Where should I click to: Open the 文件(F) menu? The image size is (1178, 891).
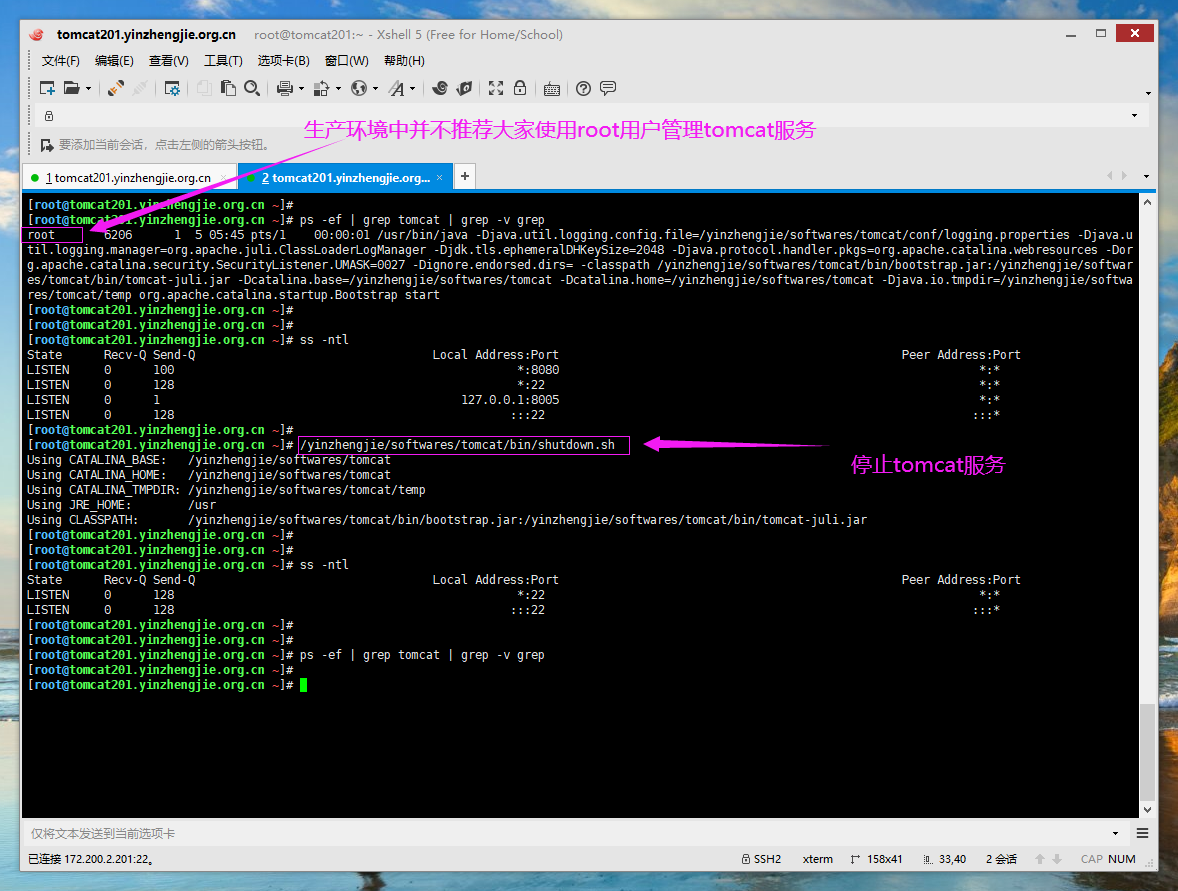(60, 61)
